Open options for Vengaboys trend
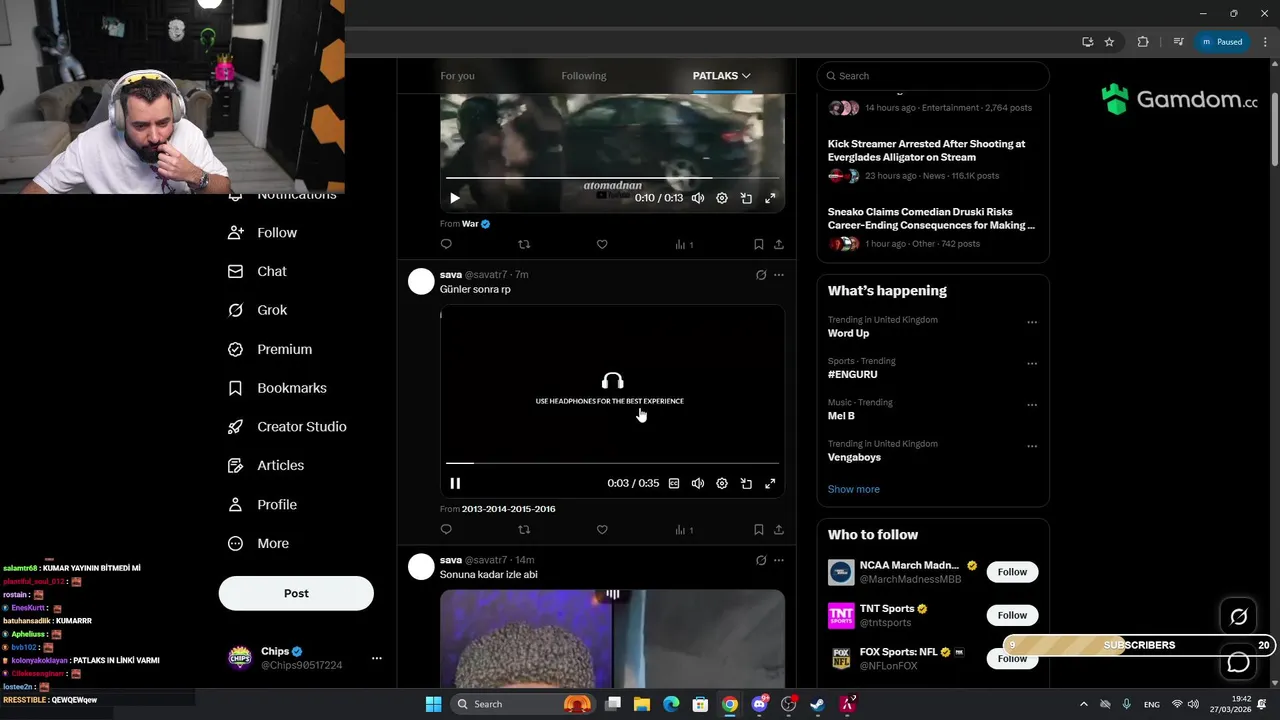1280x720 pixels. pos(1032,447)
